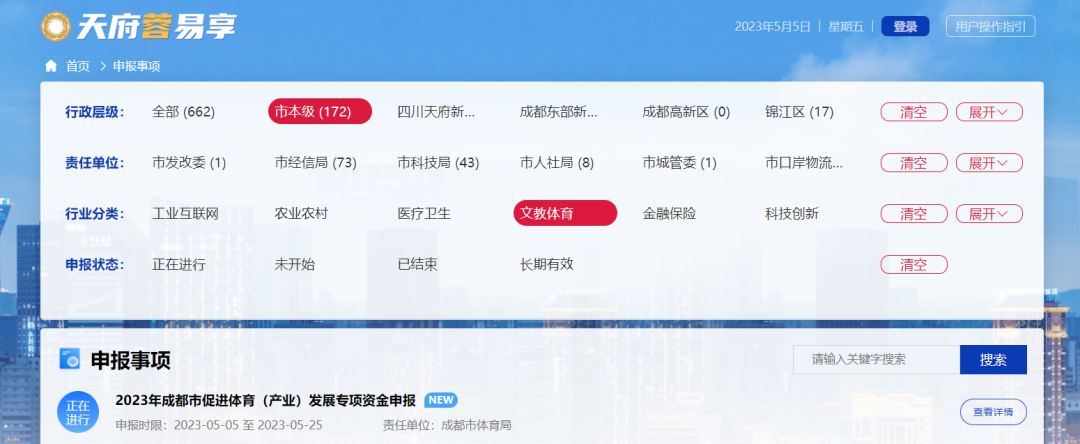Click the home icon in breadcrumb

click(51, 66)
